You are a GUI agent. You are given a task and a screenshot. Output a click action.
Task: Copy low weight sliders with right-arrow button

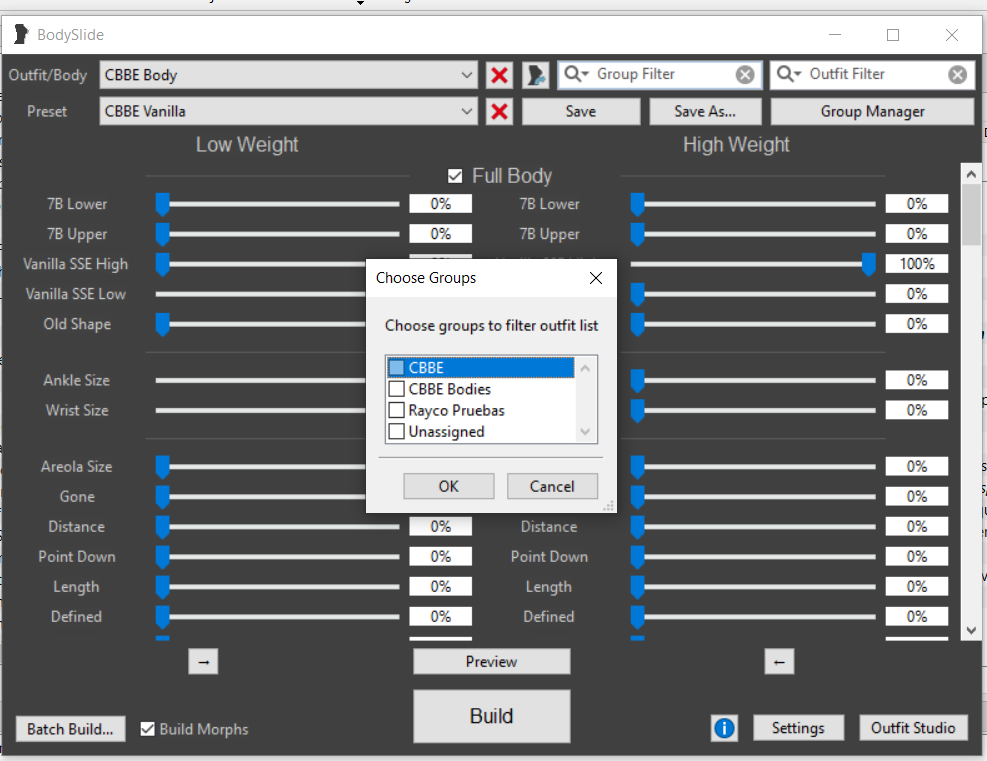tap(203, 661)
